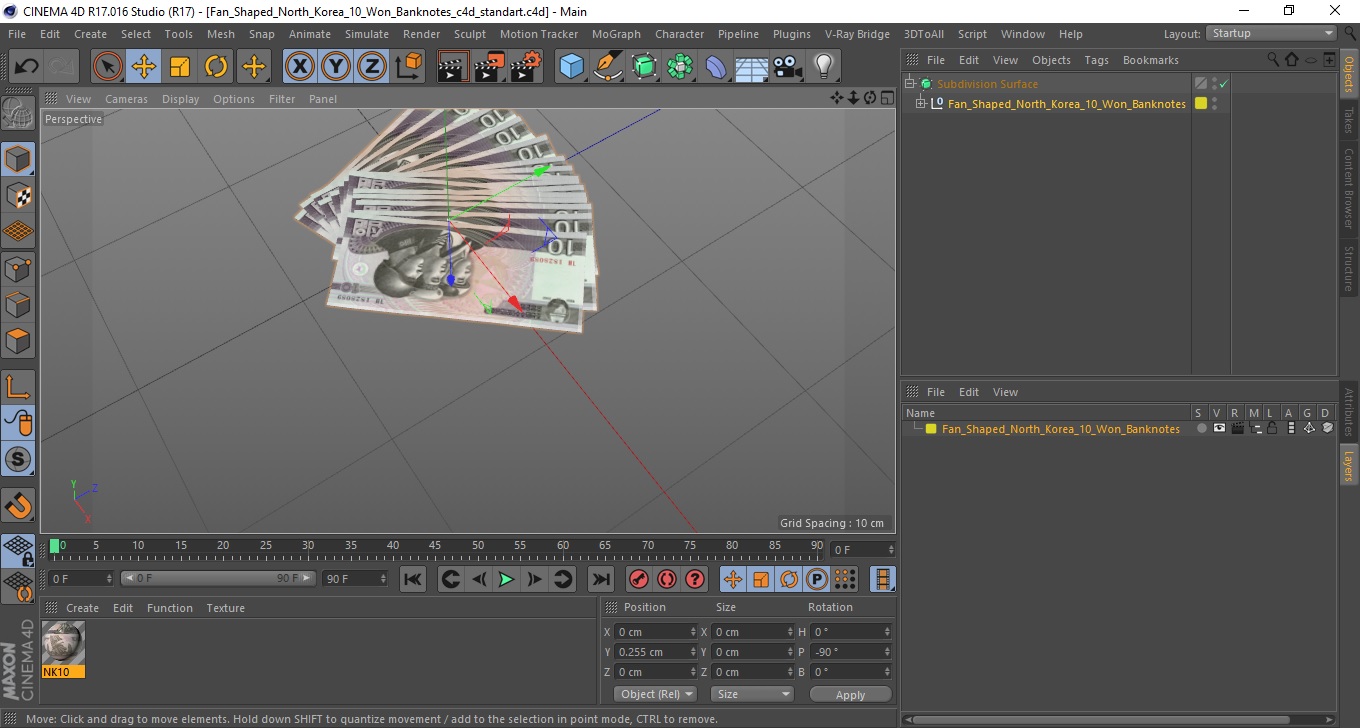Adjust Position X value stepper arrows
Screen dimensions: 1360x728
[x=693, y=632]
